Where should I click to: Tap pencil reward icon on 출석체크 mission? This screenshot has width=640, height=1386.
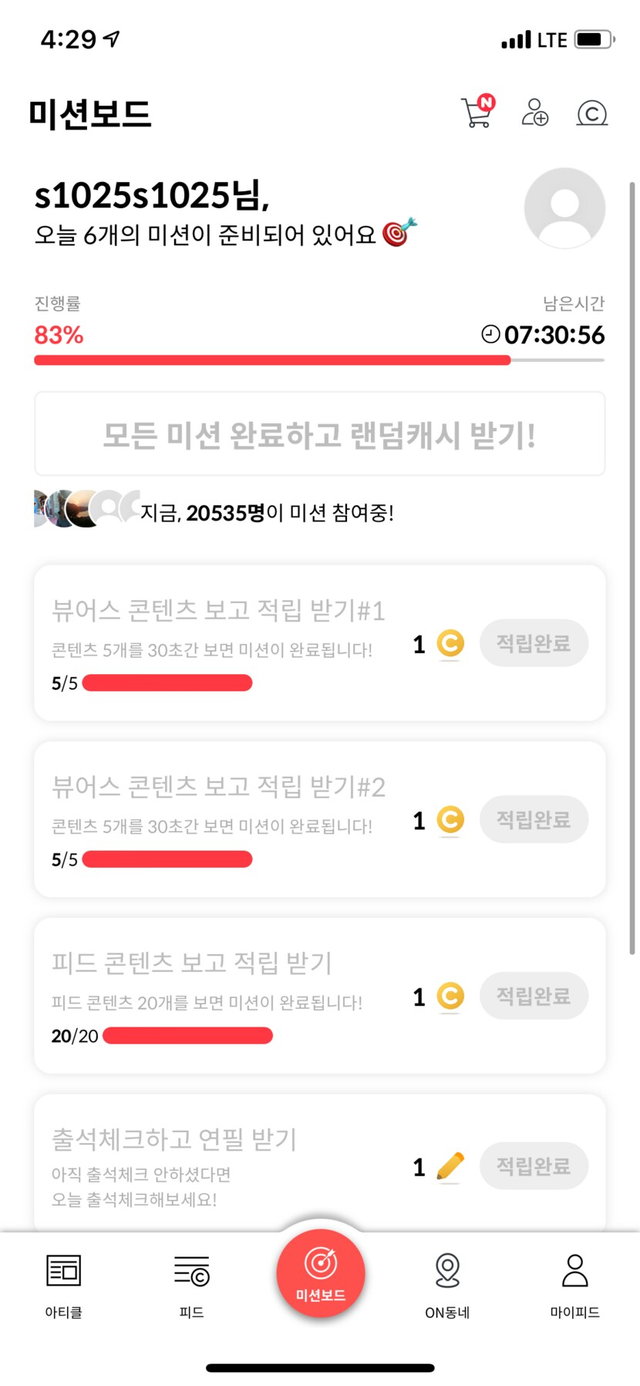(450, 1166)
